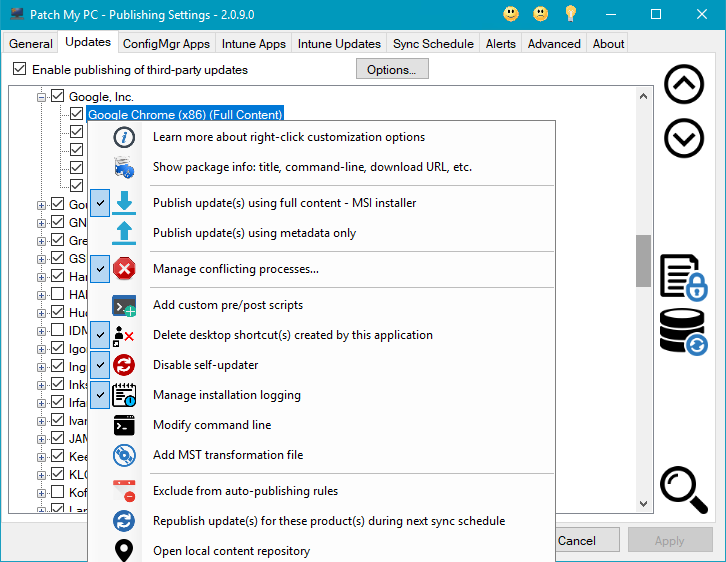Click the down arrow circle icon

(684, 138)
